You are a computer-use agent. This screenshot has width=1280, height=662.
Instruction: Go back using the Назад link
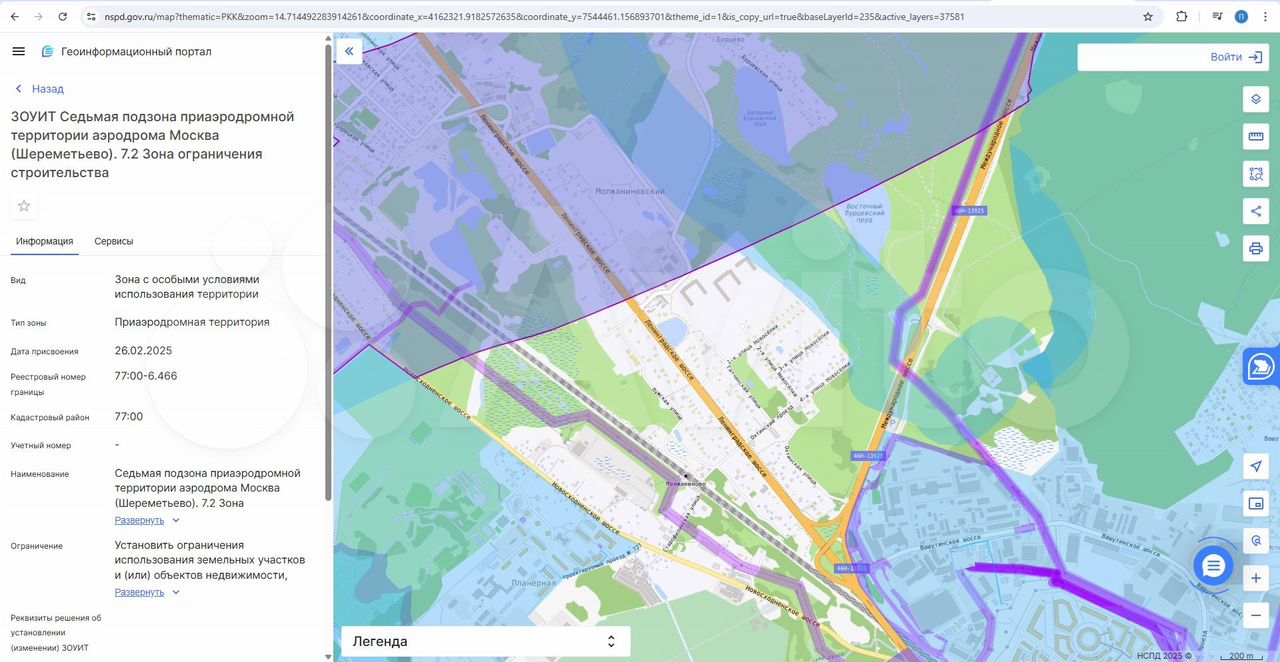[39, 89]
